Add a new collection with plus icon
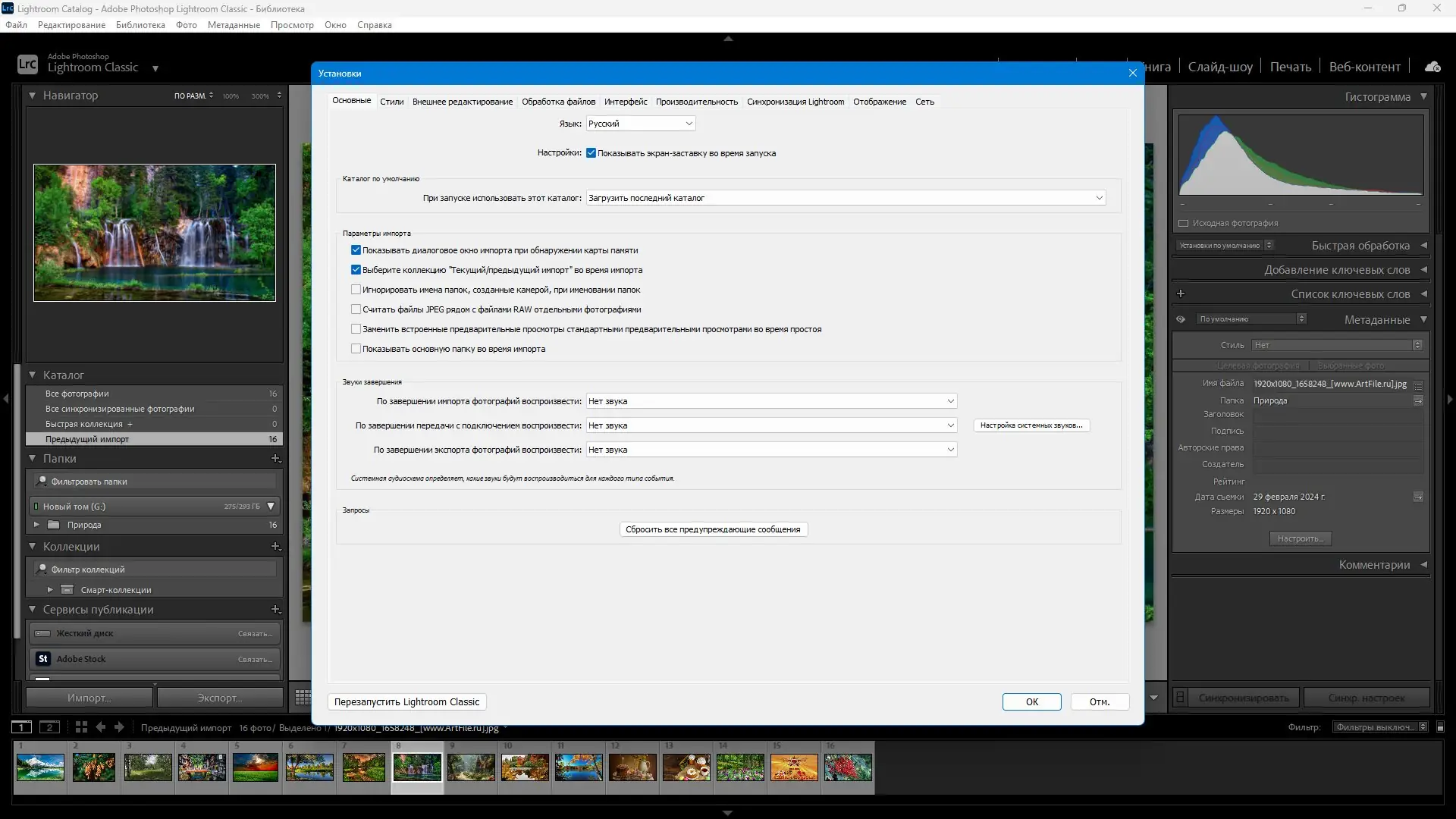 click(275, 547)
